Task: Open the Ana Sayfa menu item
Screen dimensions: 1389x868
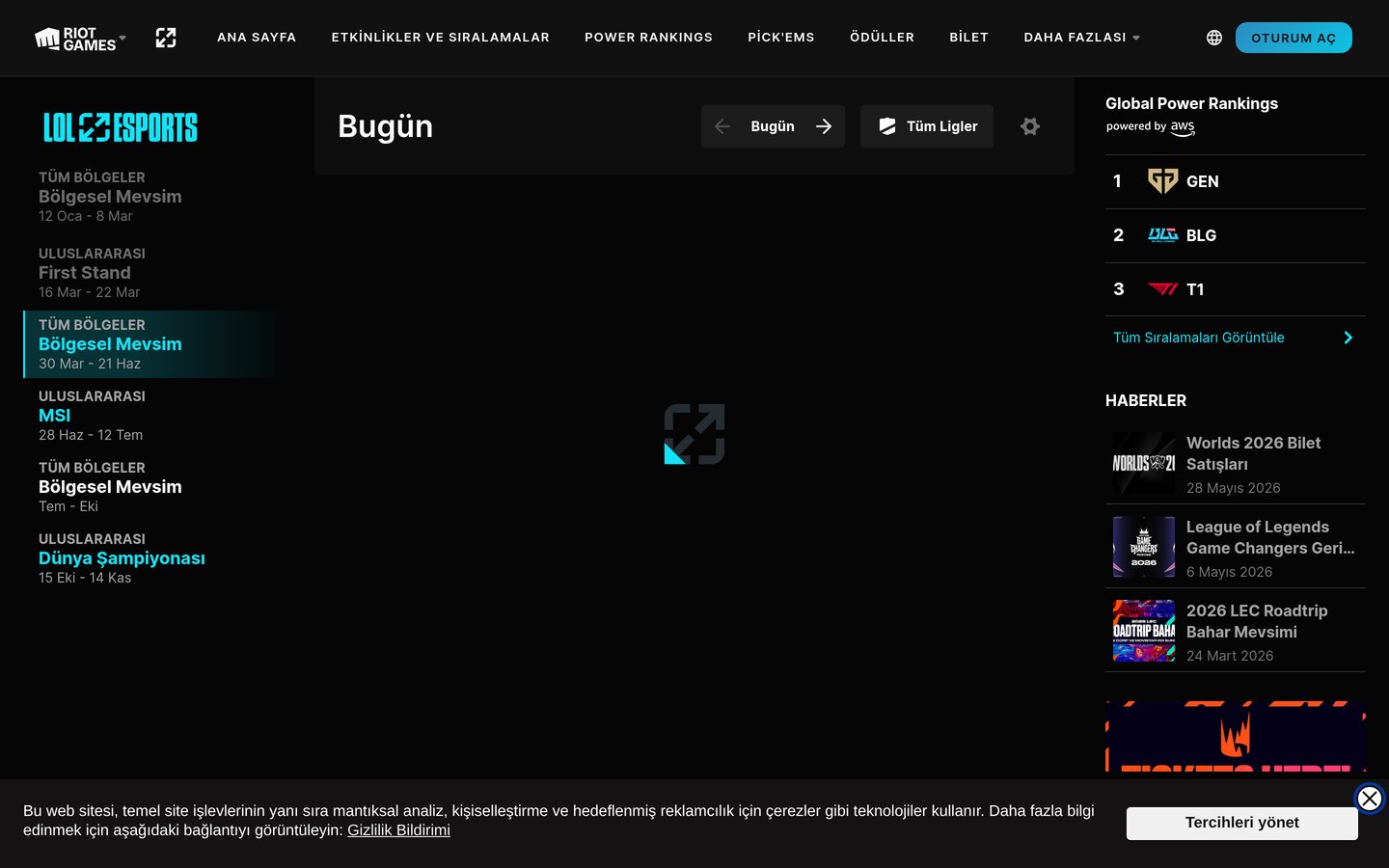Action: point(257,38)
